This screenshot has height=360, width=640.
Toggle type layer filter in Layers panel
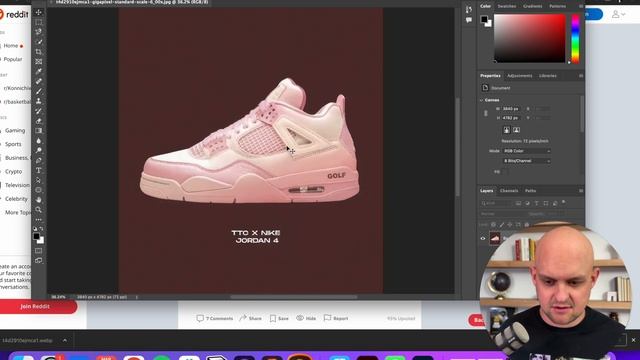tap(536, 203)
